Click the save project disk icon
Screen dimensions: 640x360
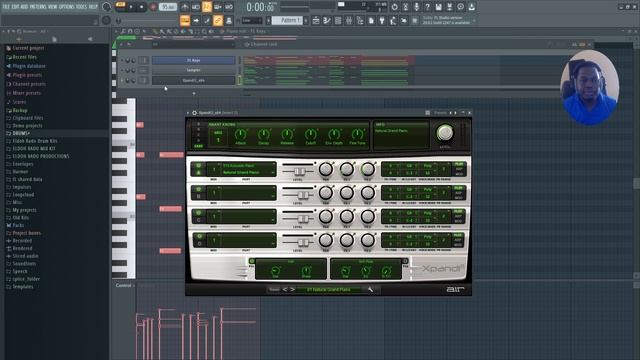point(438,7)
